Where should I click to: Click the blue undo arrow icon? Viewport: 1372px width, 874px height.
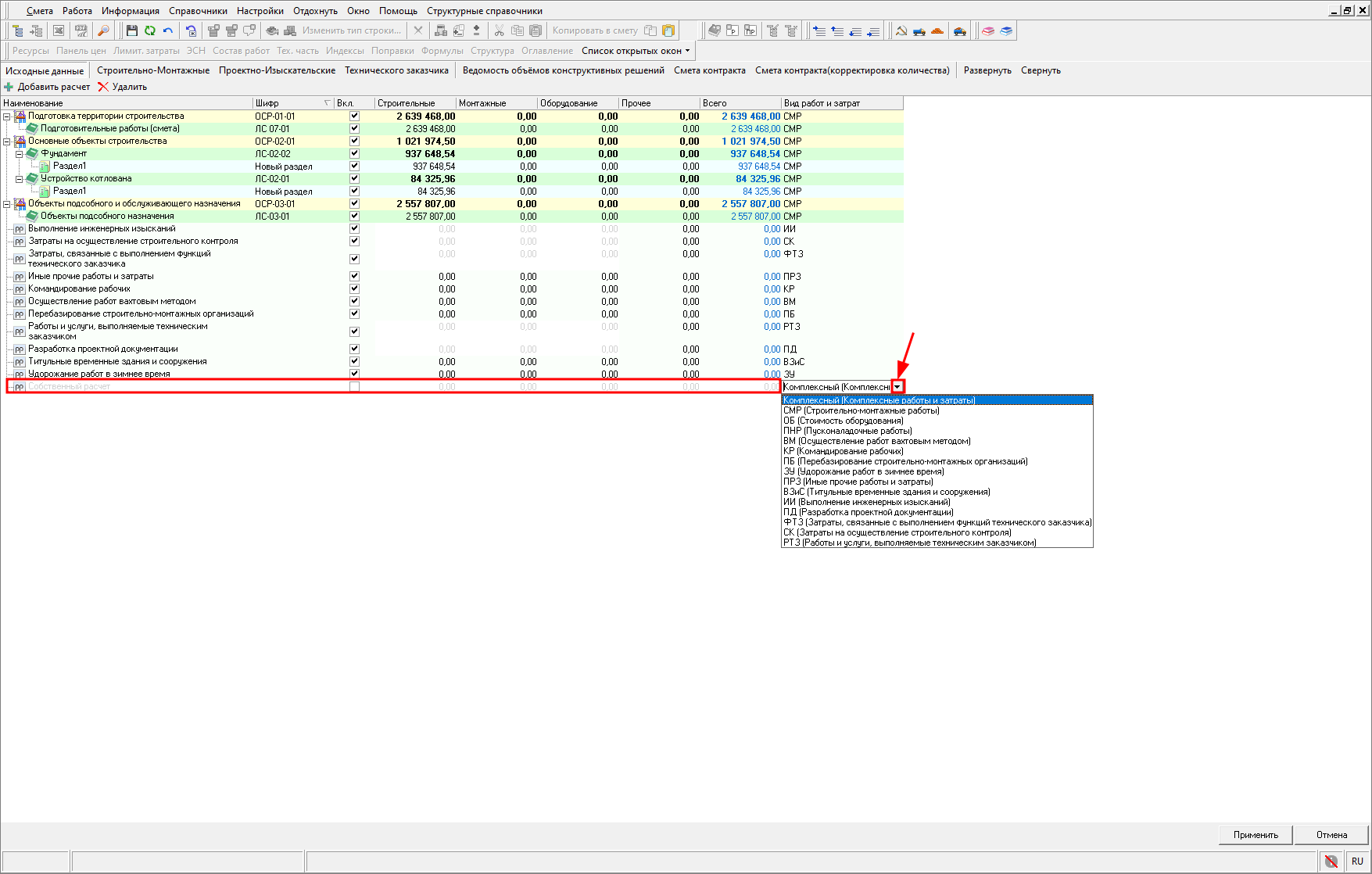point(168,30)
